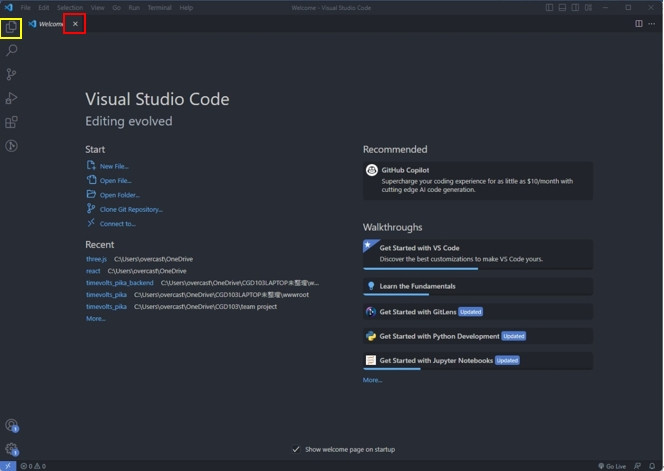Open the Extensions view icon
The width and height of the screenshot is (664, 471).
tap(12, 122)
